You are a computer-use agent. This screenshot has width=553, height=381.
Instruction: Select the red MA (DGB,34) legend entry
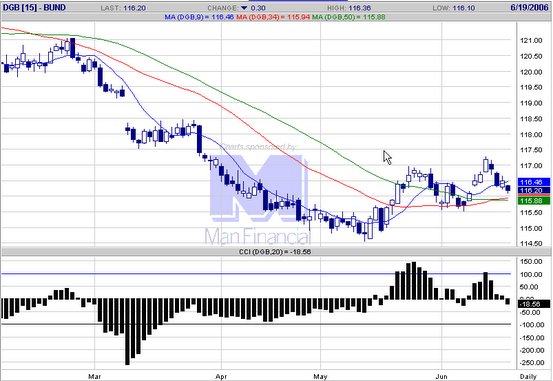click(273, 17)
